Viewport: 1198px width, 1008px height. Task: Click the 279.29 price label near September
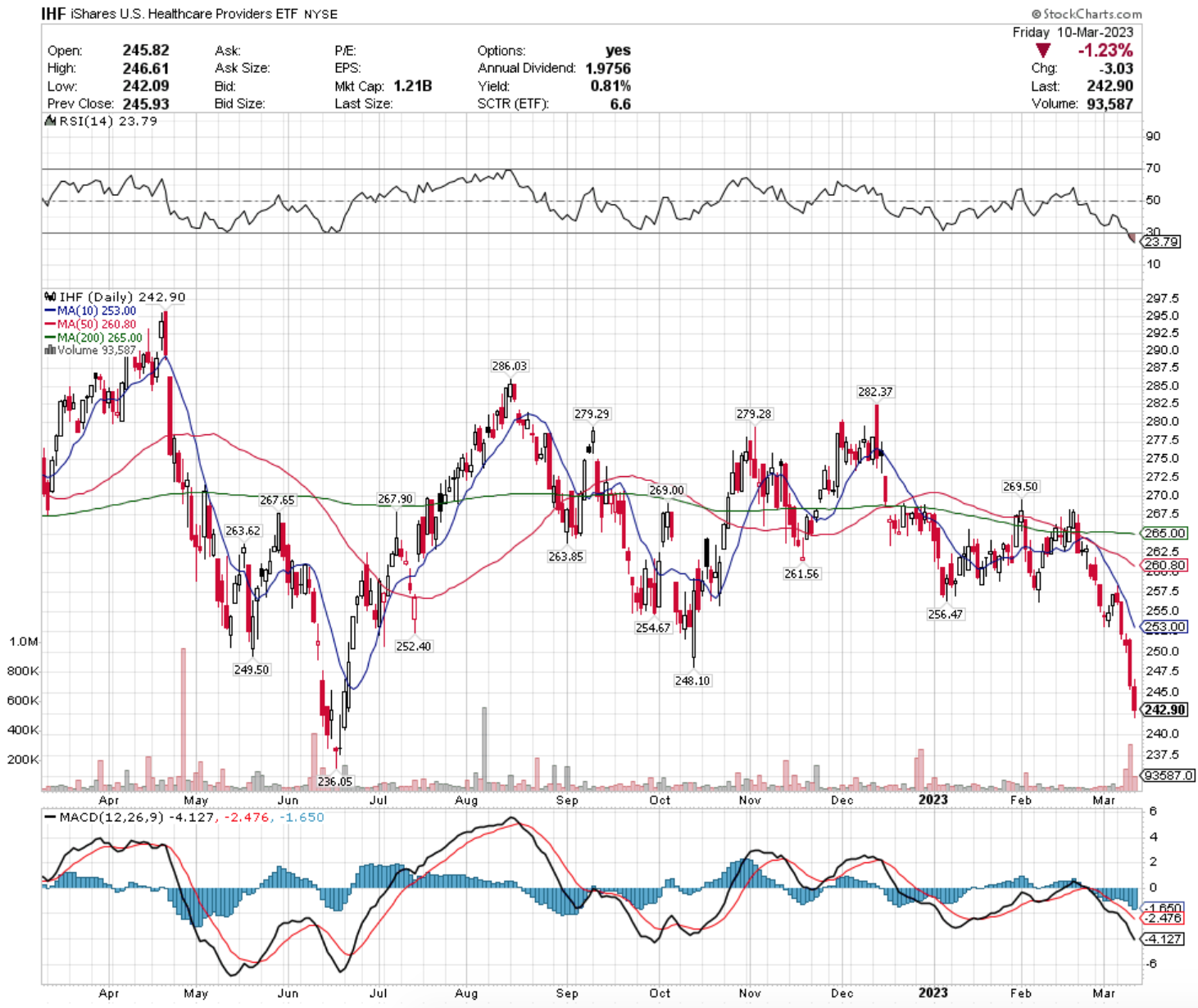click(591, 415)
